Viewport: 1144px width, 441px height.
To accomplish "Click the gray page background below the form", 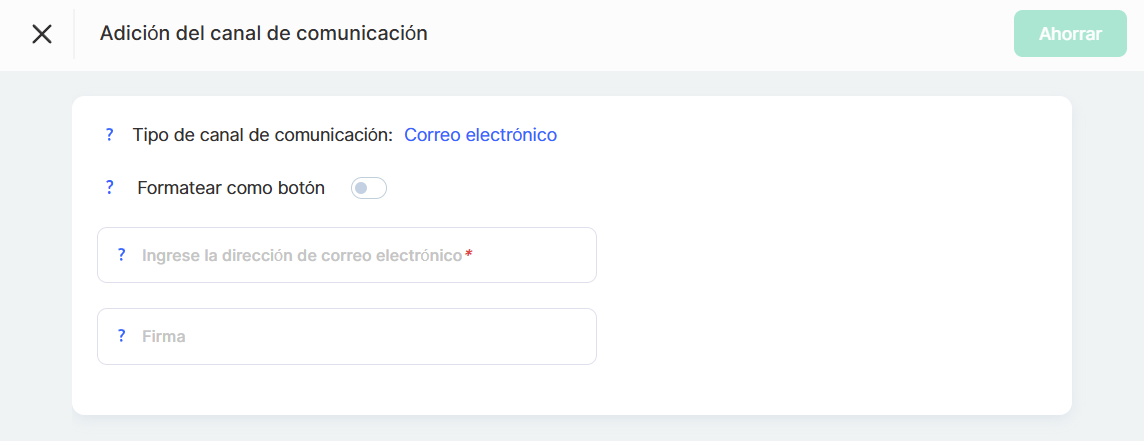I will tap(570, 429).
